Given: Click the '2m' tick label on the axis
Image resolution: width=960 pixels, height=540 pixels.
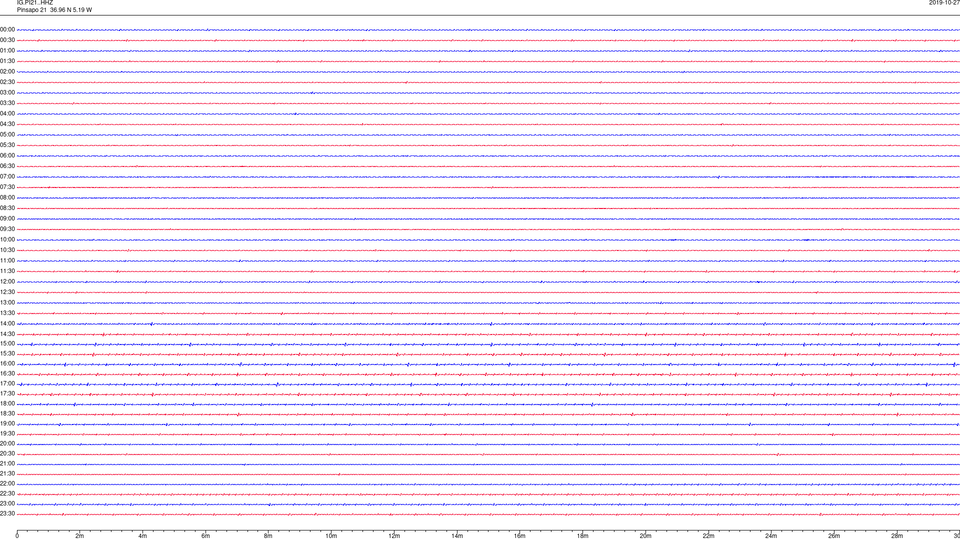Looking at the screenshot, I should point(80,536).
